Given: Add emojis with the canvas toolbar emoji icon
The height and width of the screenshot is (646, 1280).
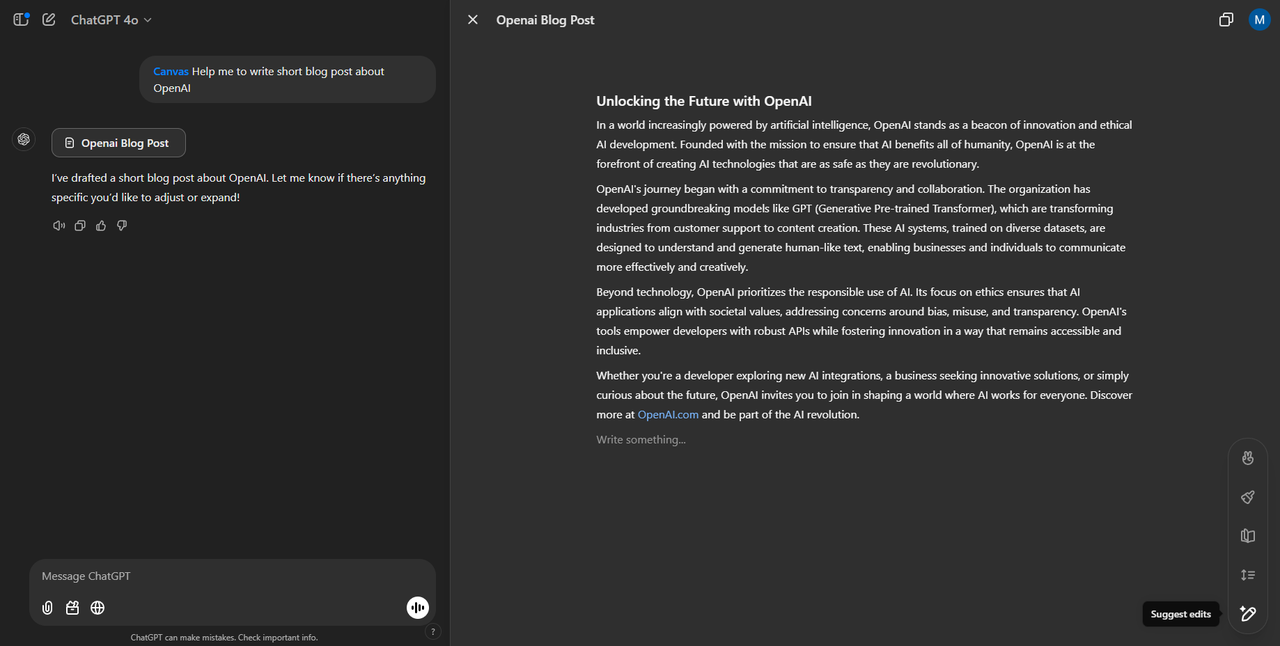Looking at the screenshot, I should click(1247, 458).
